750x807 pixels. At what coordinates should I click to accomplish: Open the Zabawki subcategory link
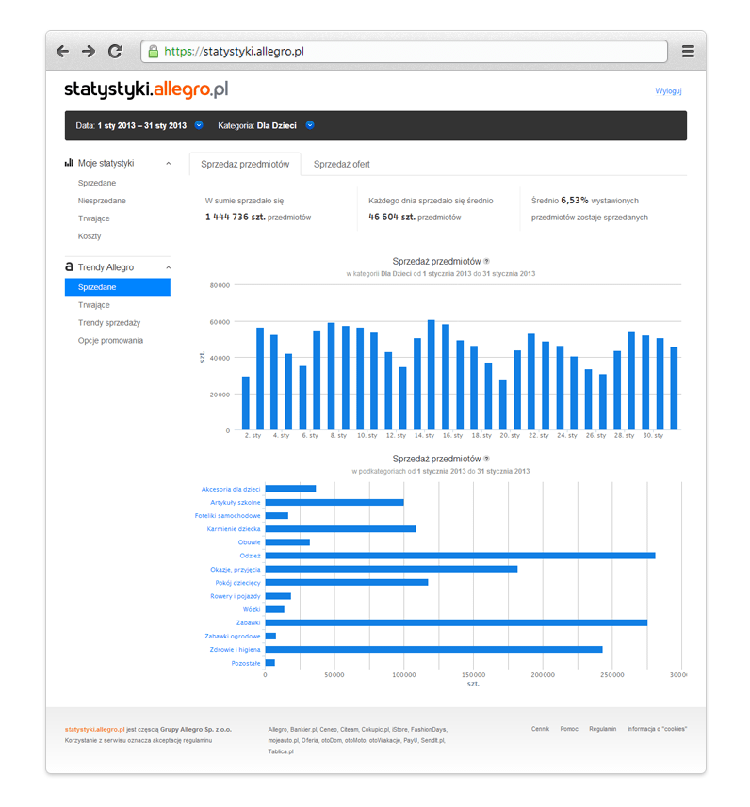click(248, 623)
